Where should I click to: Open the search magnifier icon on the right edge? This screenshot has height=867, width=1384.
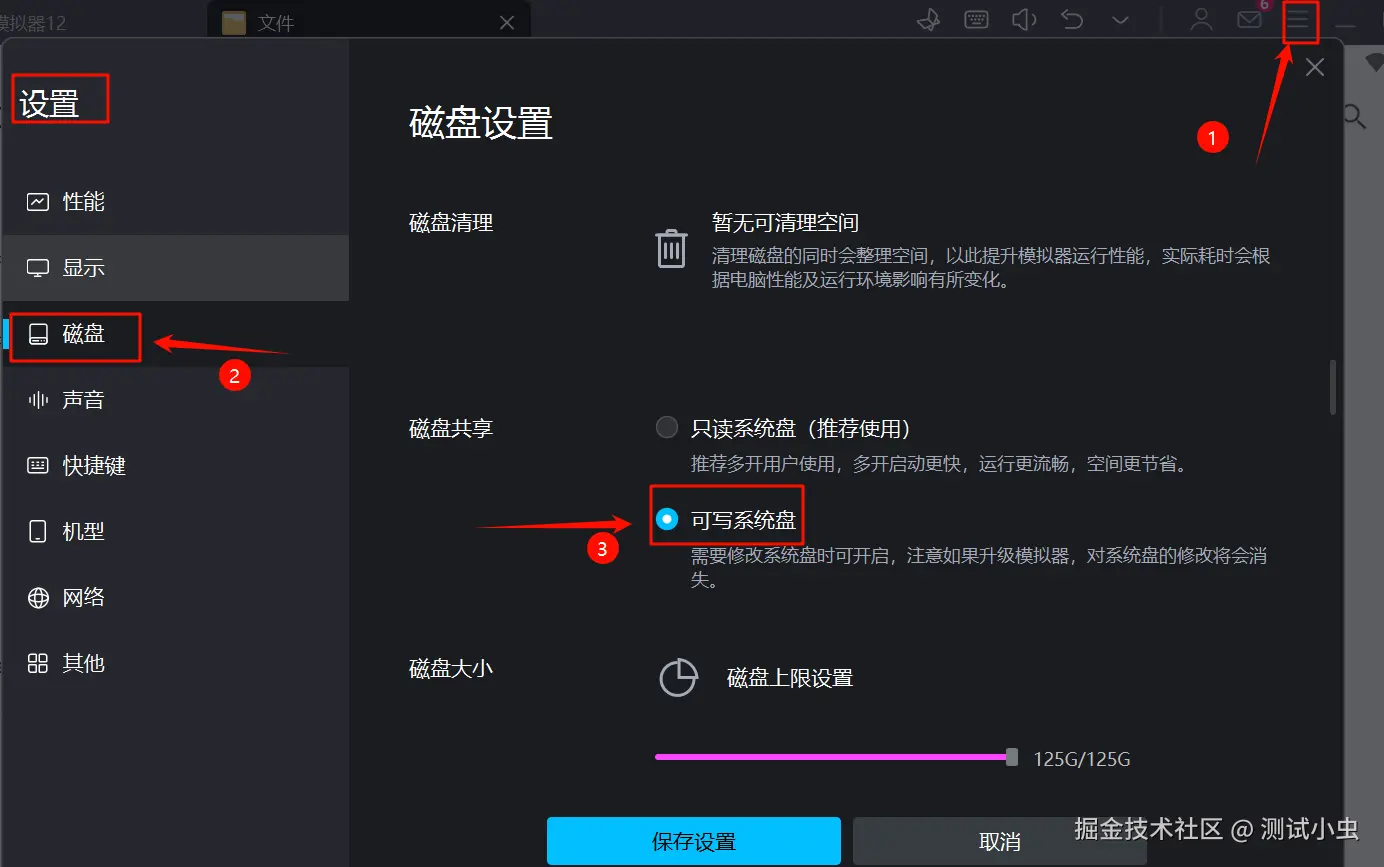click(1352, 116)
